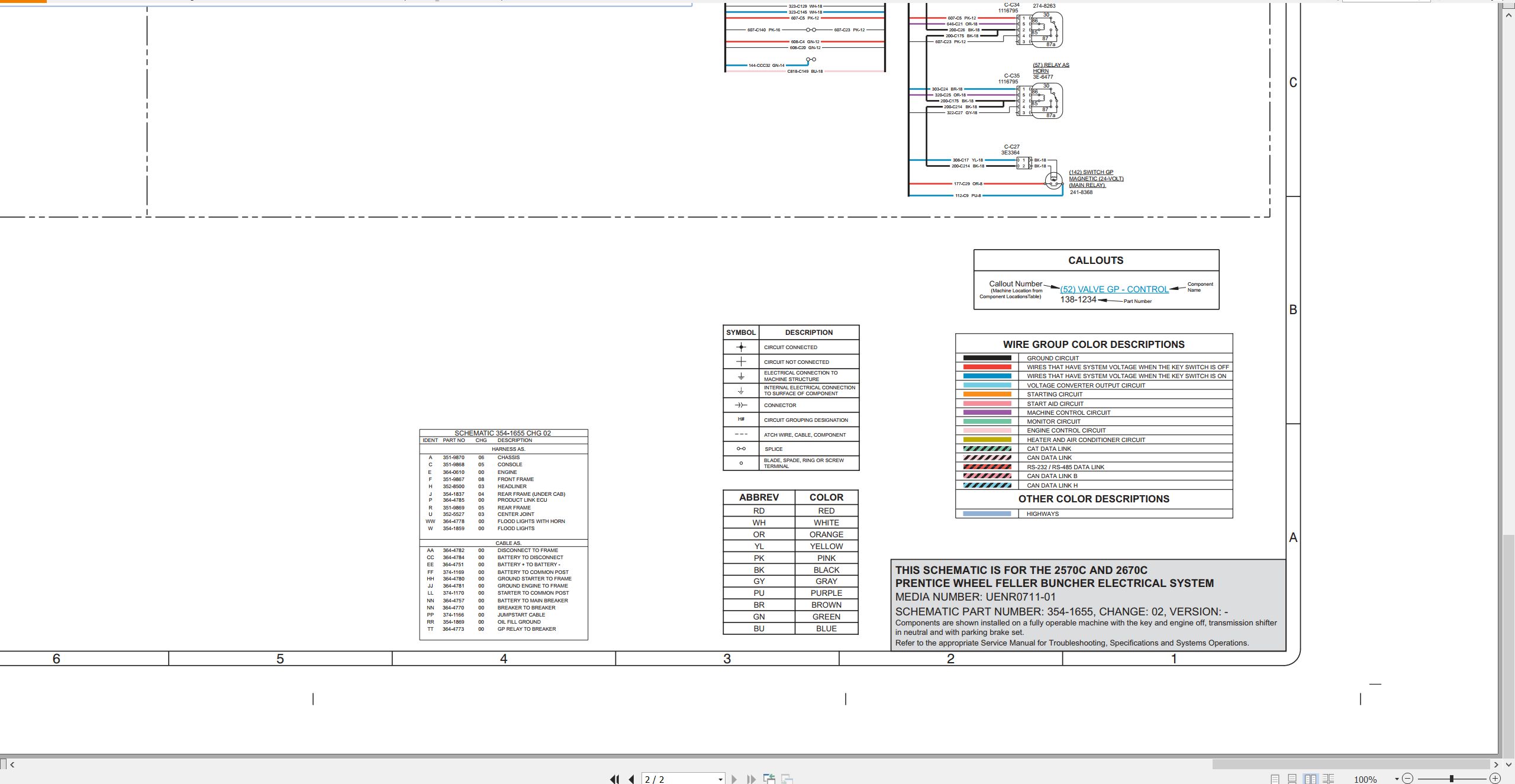Go to the previous page
1515x784 pixels.
[x=631, y=779]
